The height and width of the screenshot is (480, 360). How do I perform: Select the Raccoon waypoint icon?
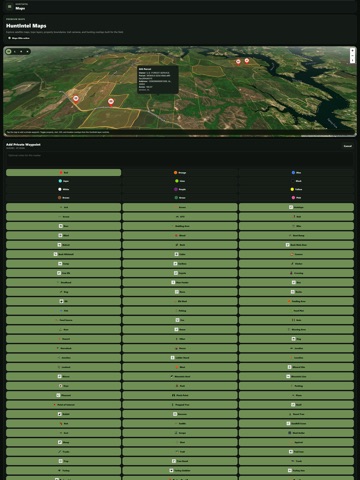tap(180, 414)
